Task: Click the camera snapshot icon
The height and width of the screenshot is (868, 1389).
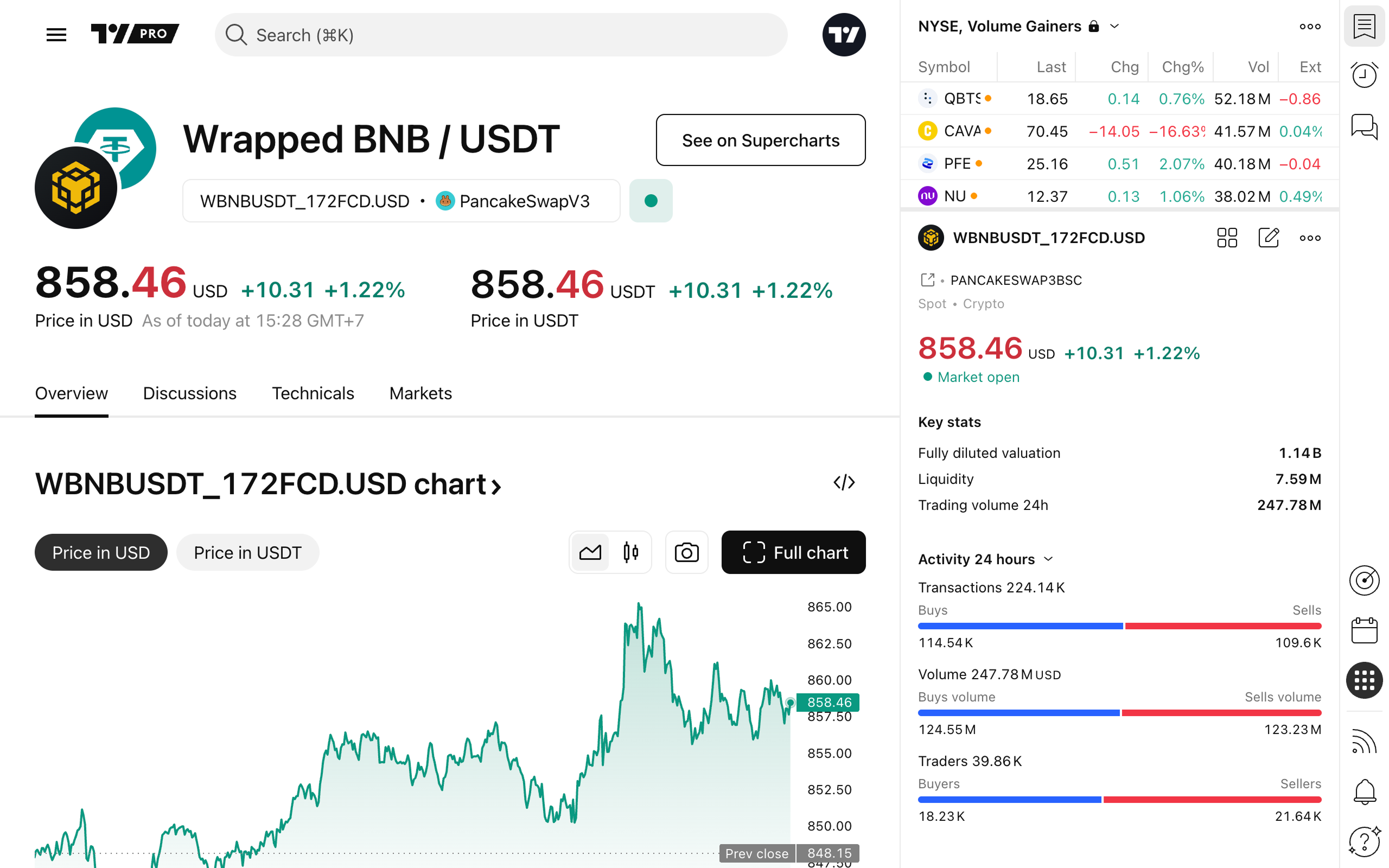Action: 686,552
